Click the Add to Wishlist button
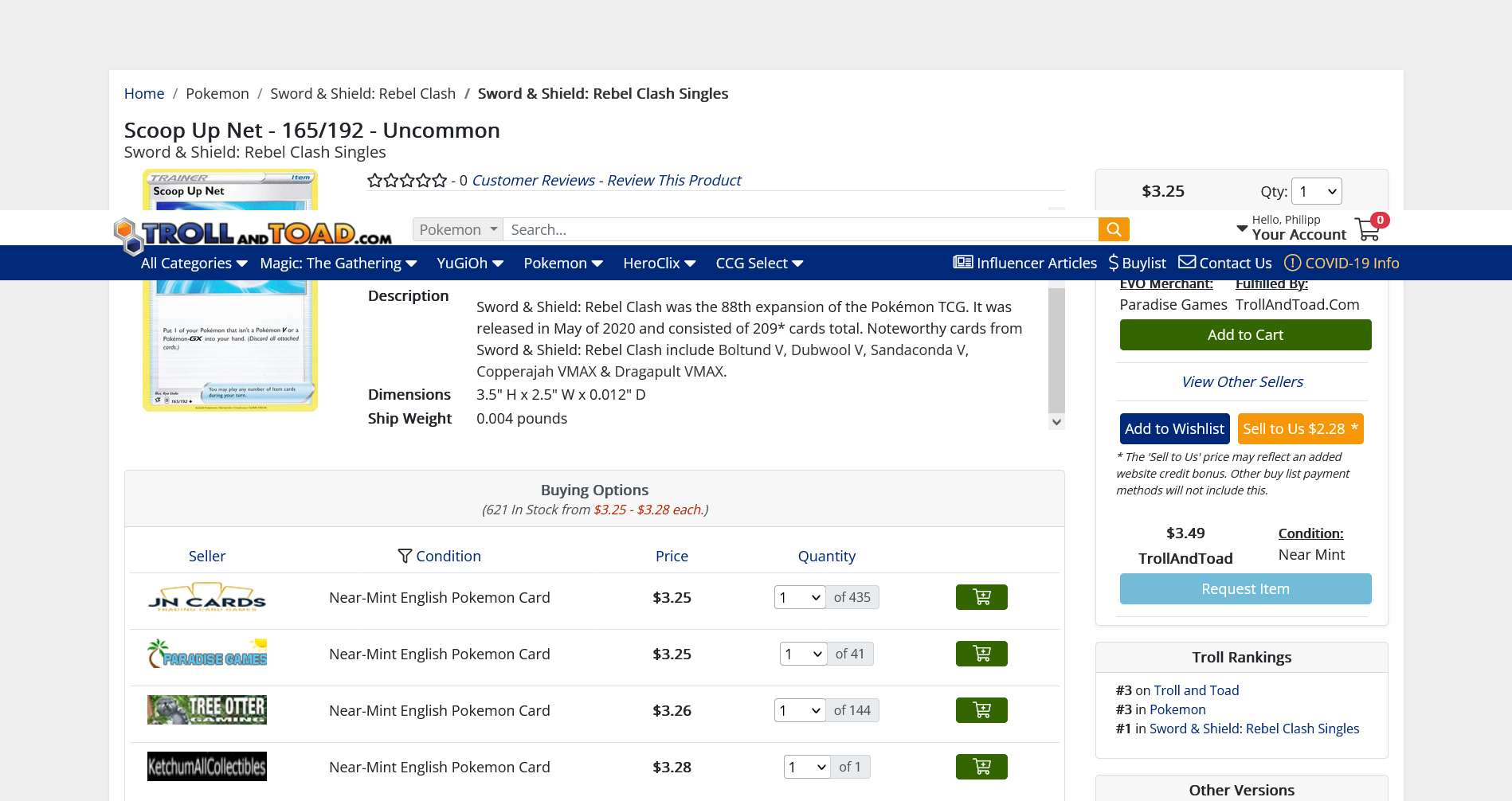Screen dimensions: 1512x801 [x=1174, y=428]
